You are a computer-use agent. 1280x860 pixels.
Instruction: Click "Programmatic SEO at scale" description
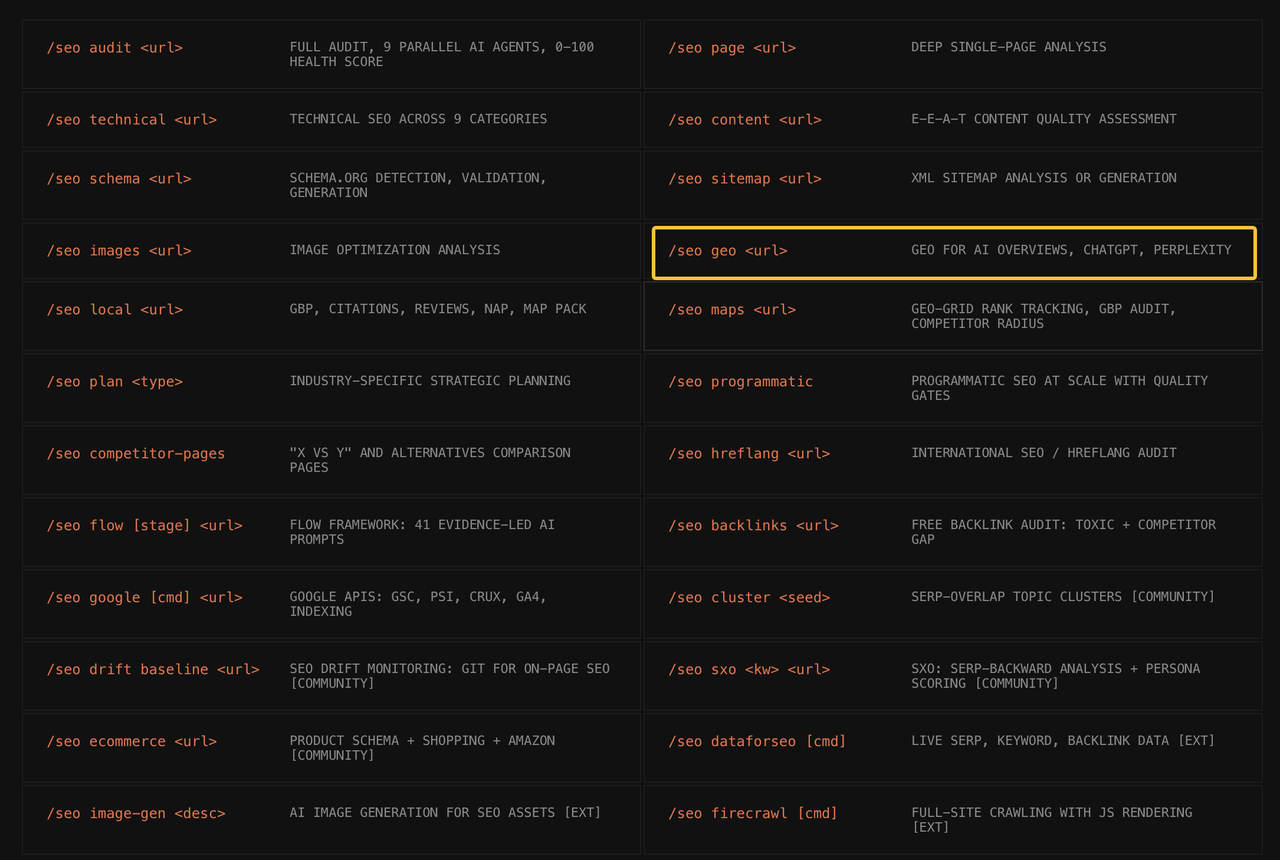click(1060, 388)
